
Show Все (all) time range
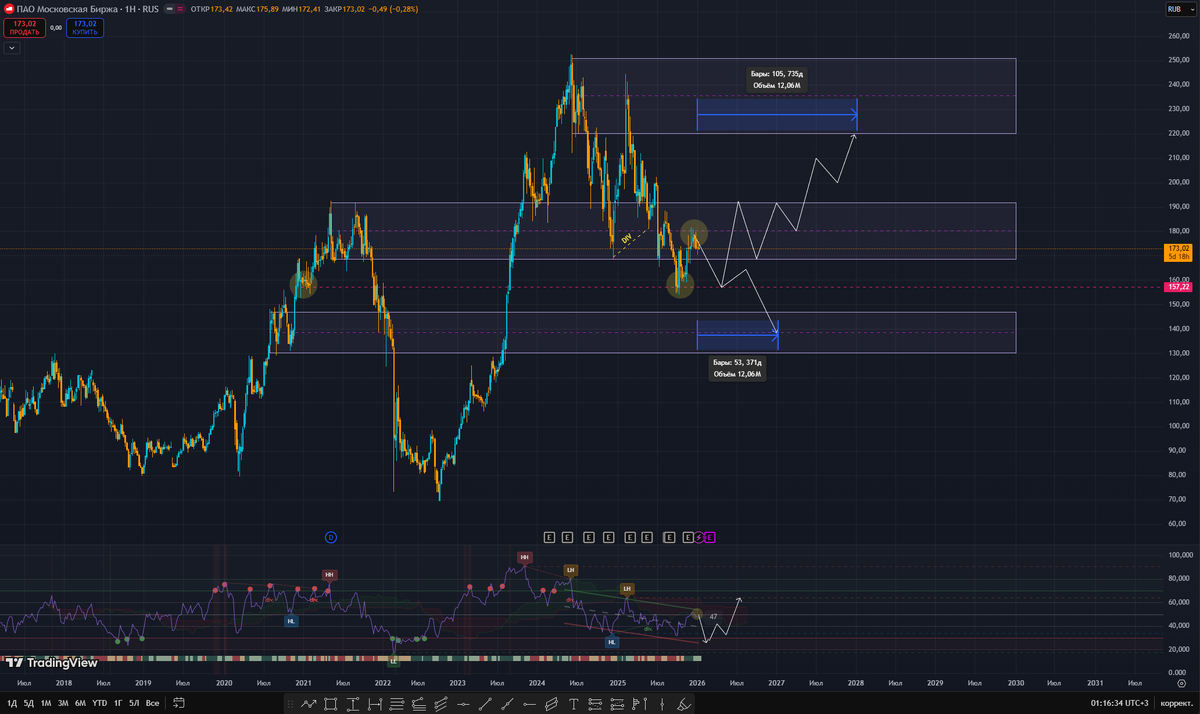click(152, 703)
